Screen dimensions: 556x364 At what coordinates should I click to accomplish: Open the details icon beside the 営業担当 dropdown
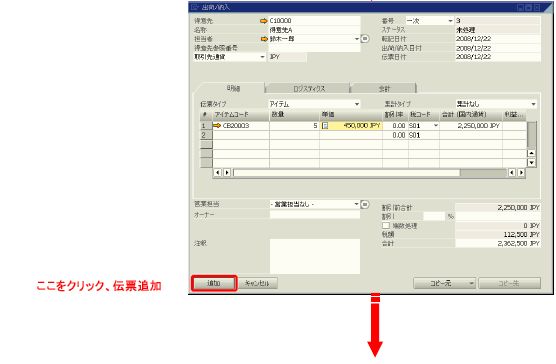[x=365, y=204]
